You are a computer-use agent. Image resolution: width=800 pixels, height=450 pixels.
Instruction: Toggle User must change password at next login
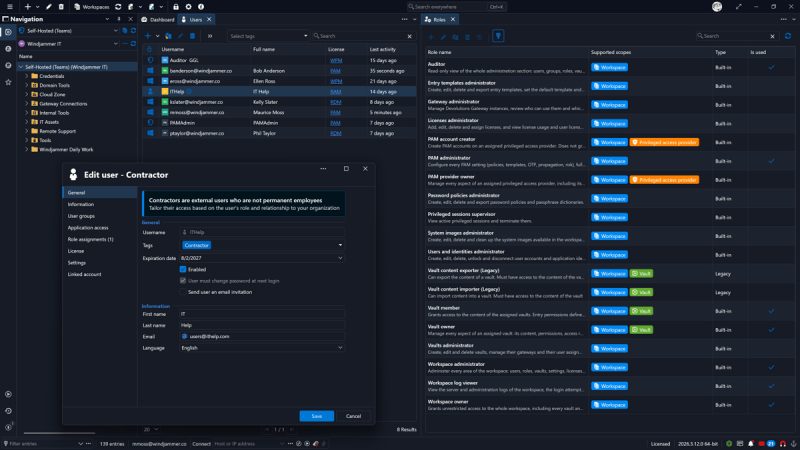[x=183, y=281]
